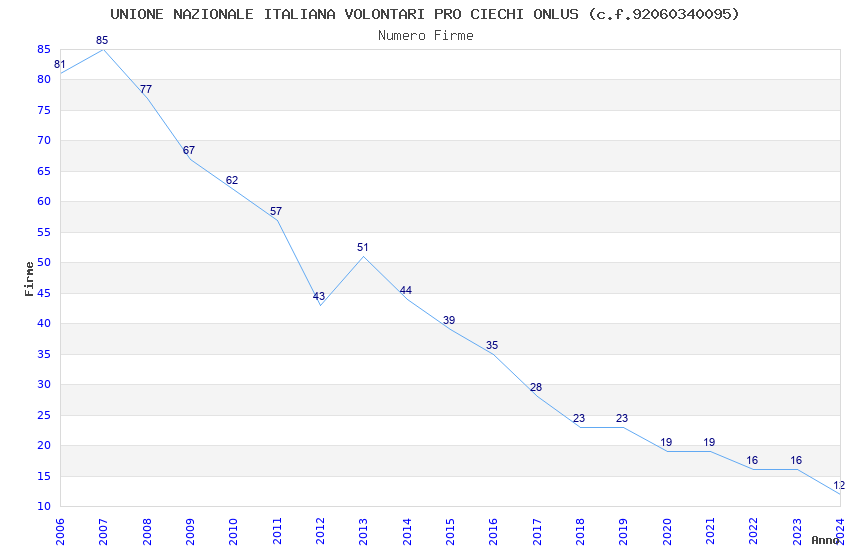Click the Anno axis label
This screenshot has width=850, height=550.
pos(824,540)
